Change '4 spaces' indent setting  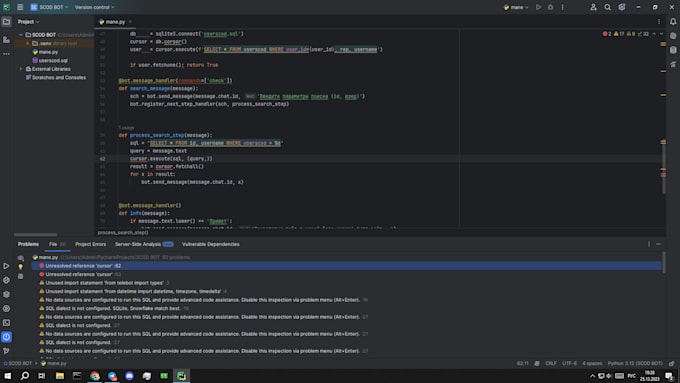click(x=592, y=363)
